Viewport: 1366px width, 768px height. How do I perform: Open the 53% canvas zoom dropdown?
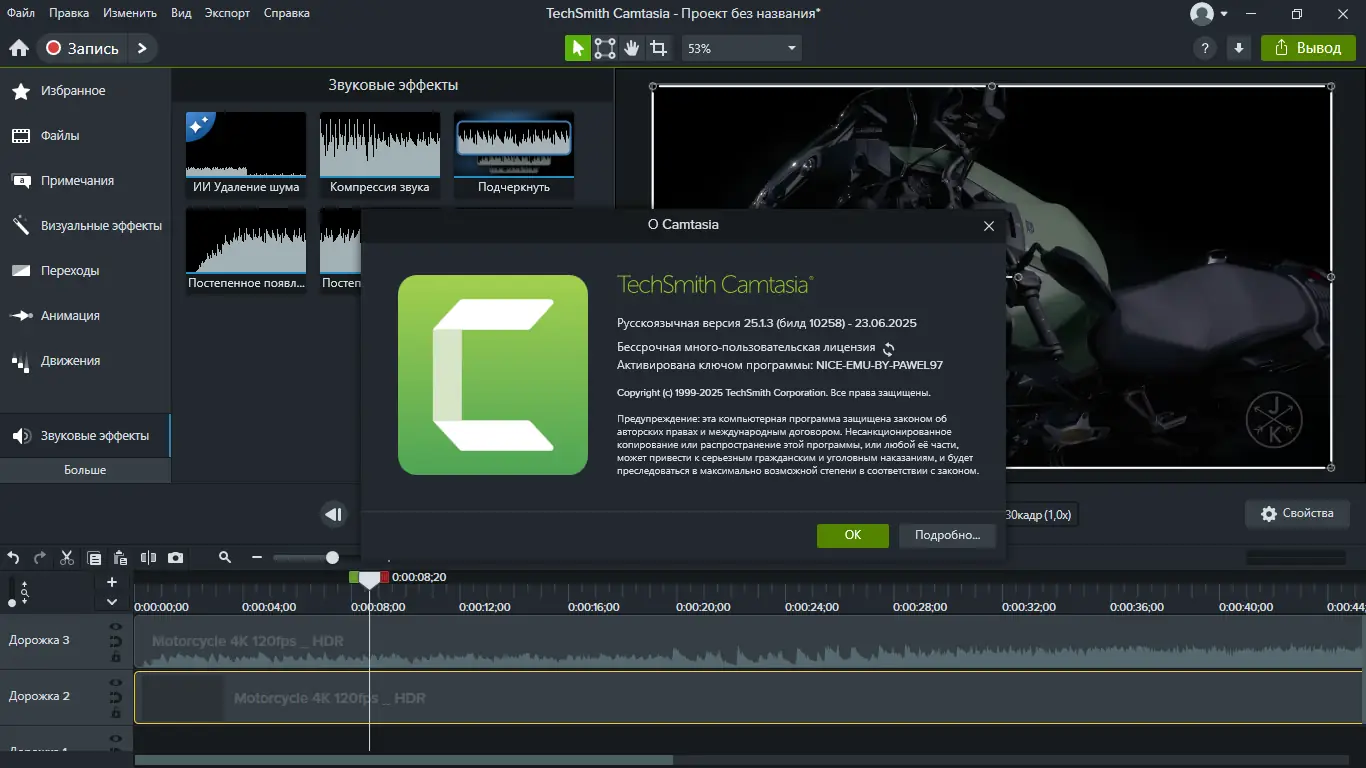tap(741, 48)
